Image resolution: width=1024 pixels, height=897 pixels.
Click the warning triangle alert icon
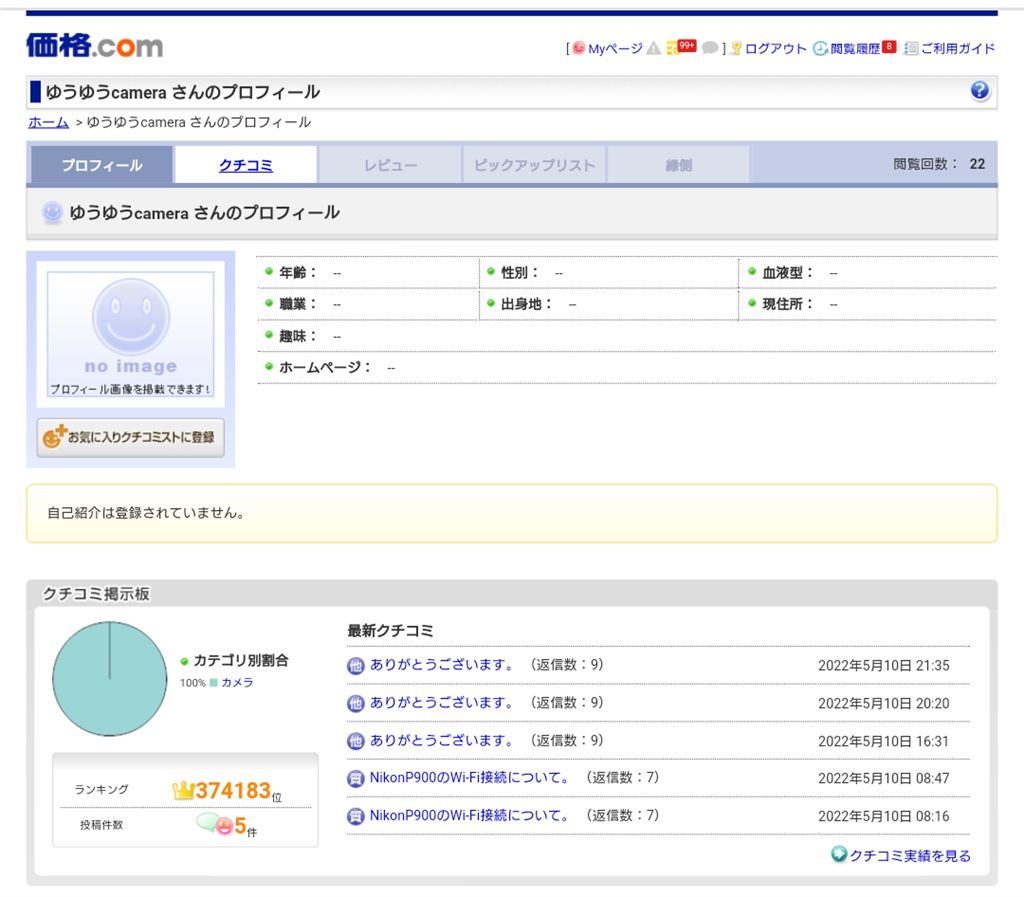(653, 49)
